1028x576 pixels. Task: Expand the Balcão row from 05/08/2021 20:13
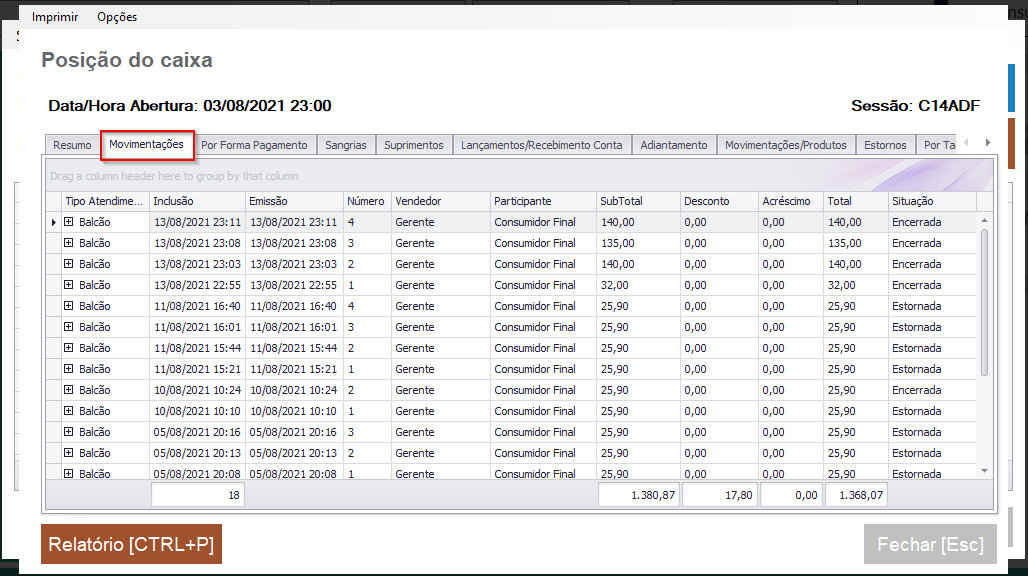(x=69, y=453)
